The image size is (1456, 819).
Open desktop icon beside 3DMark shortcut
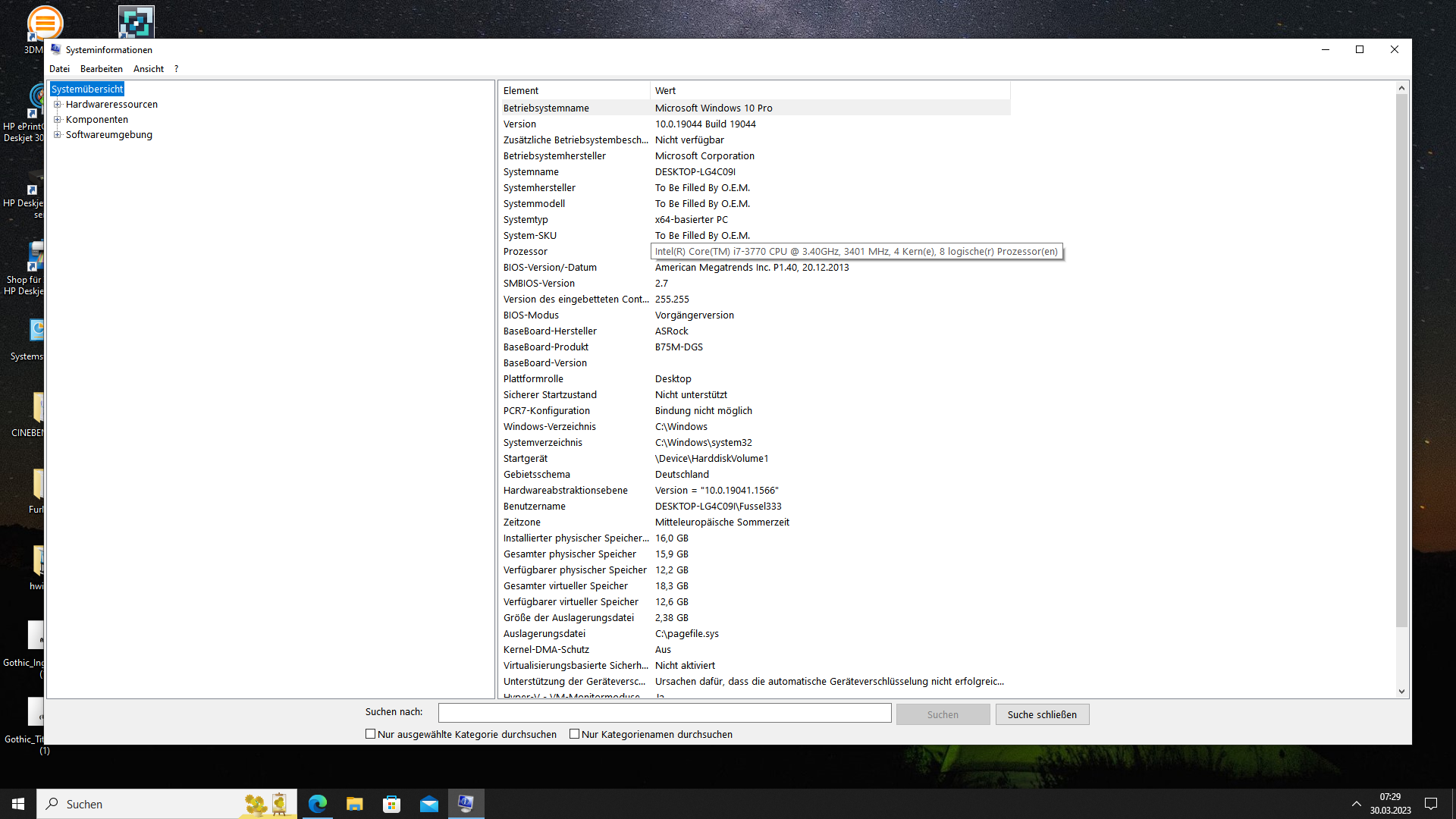(x=136, y=21)
